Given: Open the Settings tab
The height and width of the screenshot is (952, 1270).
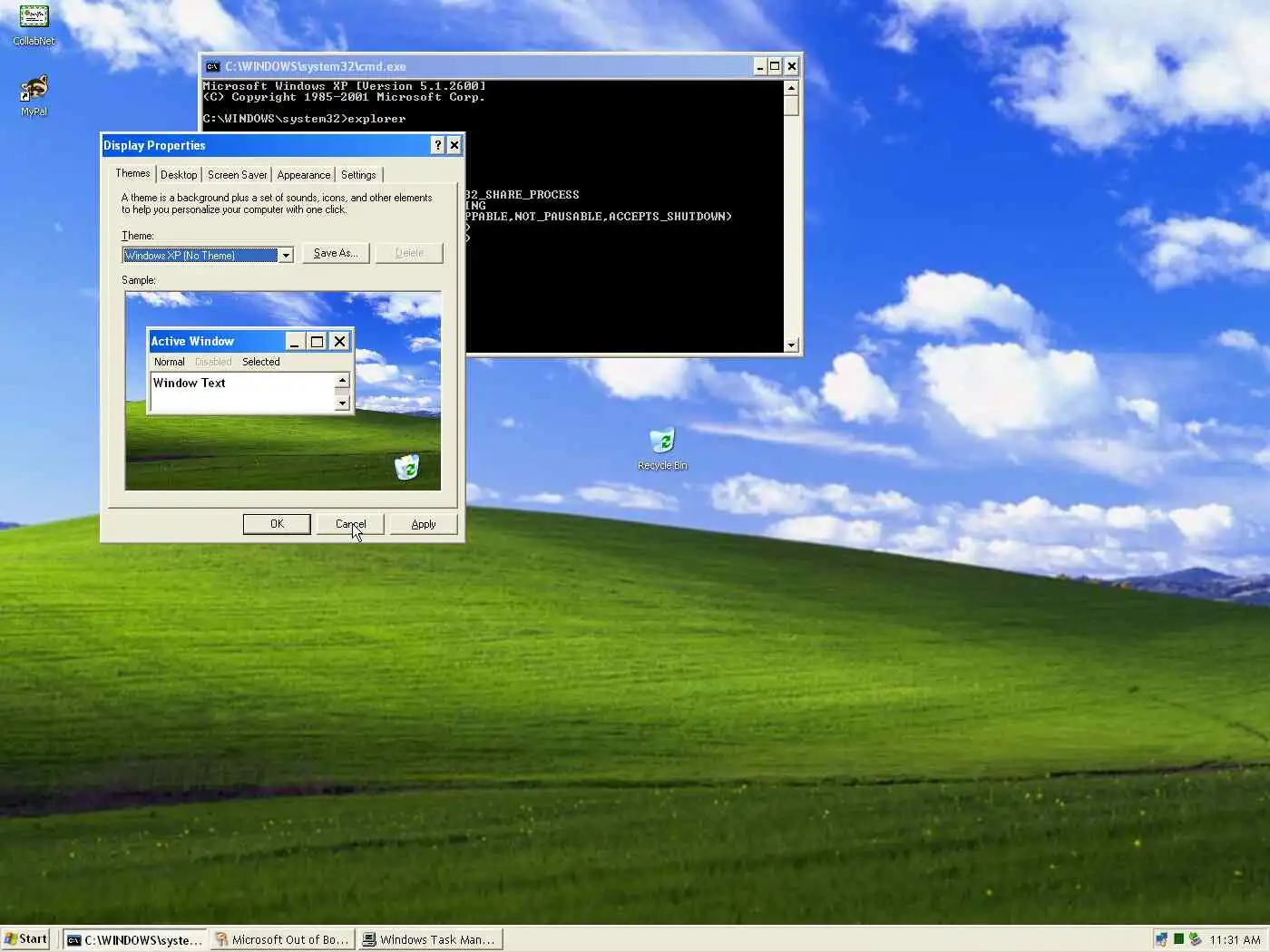Looking at the screenshot, I should [x=358, y=175].
